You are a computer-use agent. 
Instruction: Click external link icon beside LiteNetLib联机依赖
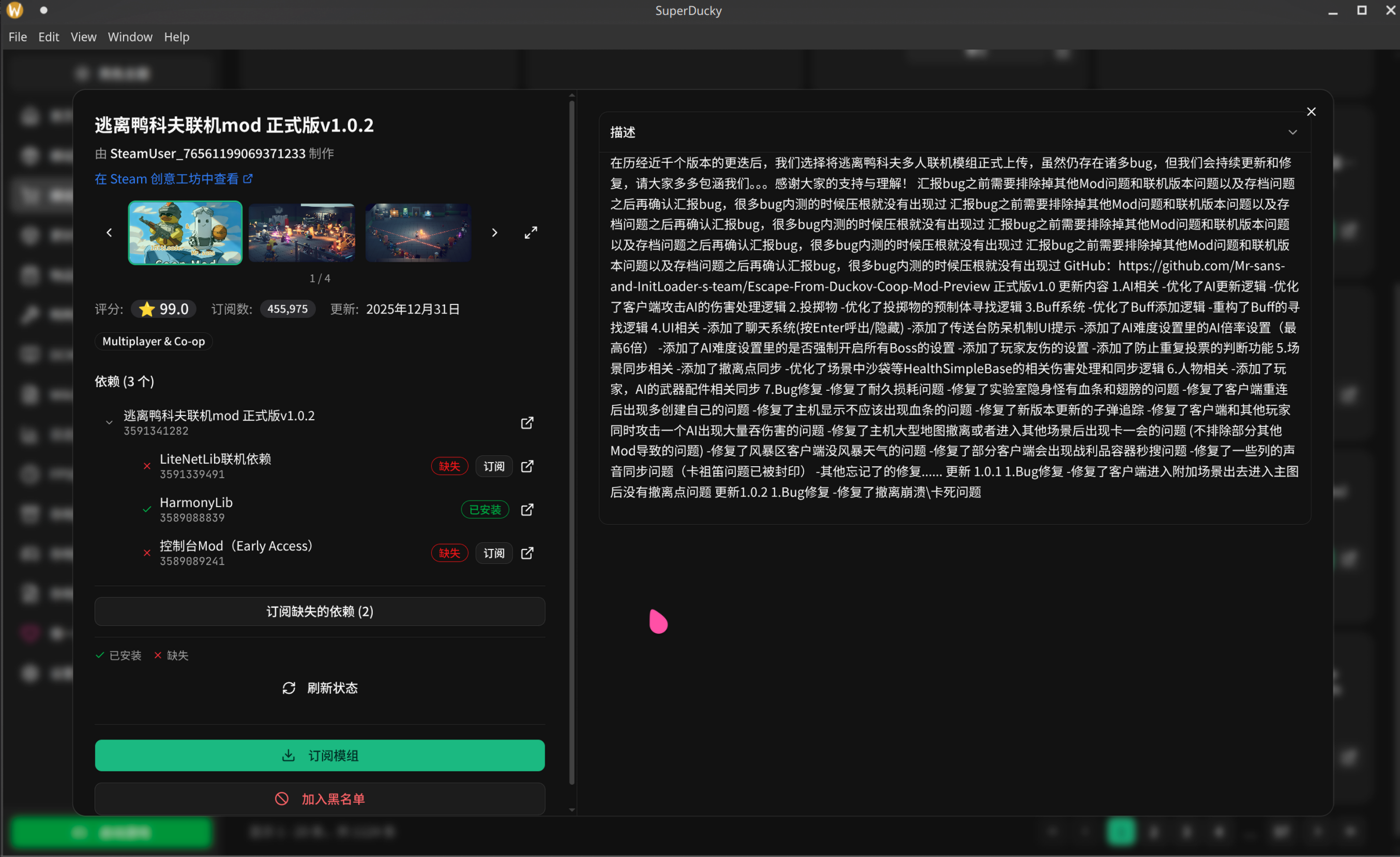tap(526, 466)
